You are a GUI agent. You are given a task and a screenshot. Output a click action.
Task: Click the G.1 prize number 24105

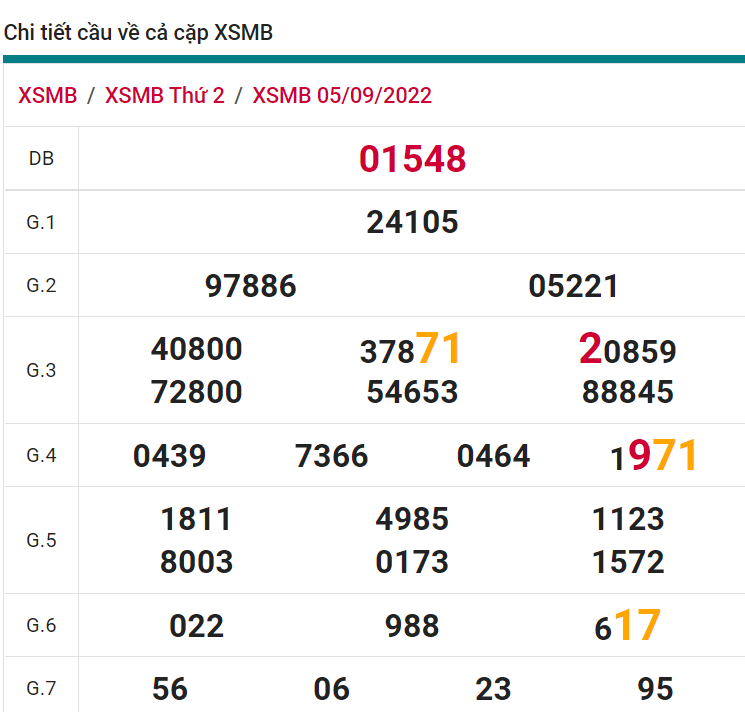coord(412,222)
